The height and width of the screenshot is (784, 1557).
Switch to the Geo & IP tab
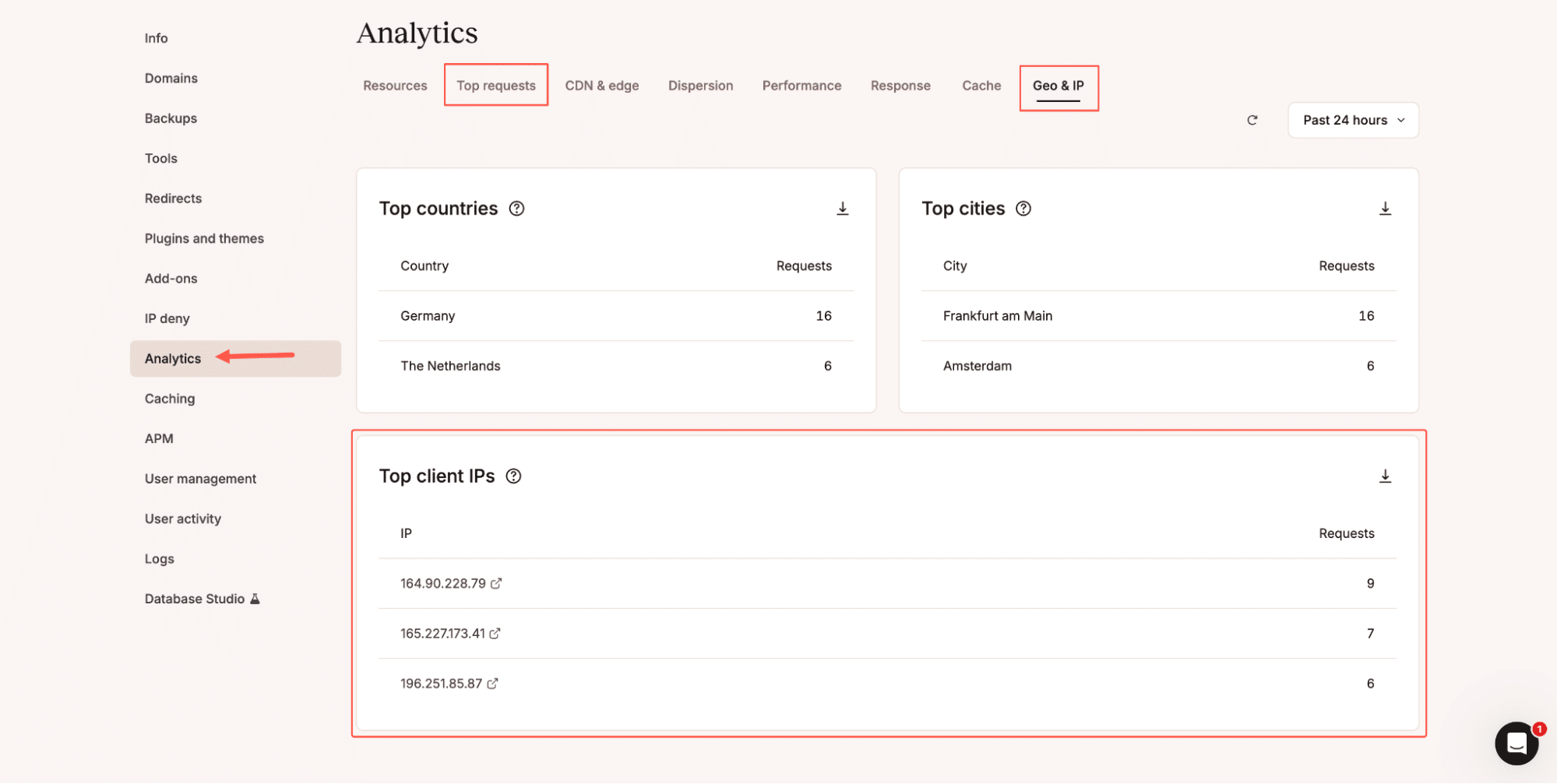pyautogui.click(x=1058, y=86)
